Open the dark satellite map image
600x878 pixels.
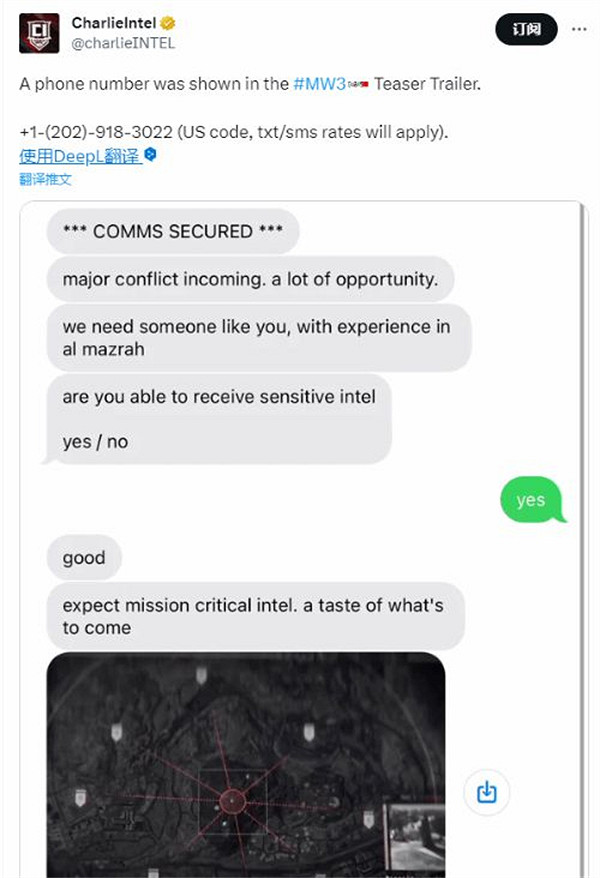point(246,764)
